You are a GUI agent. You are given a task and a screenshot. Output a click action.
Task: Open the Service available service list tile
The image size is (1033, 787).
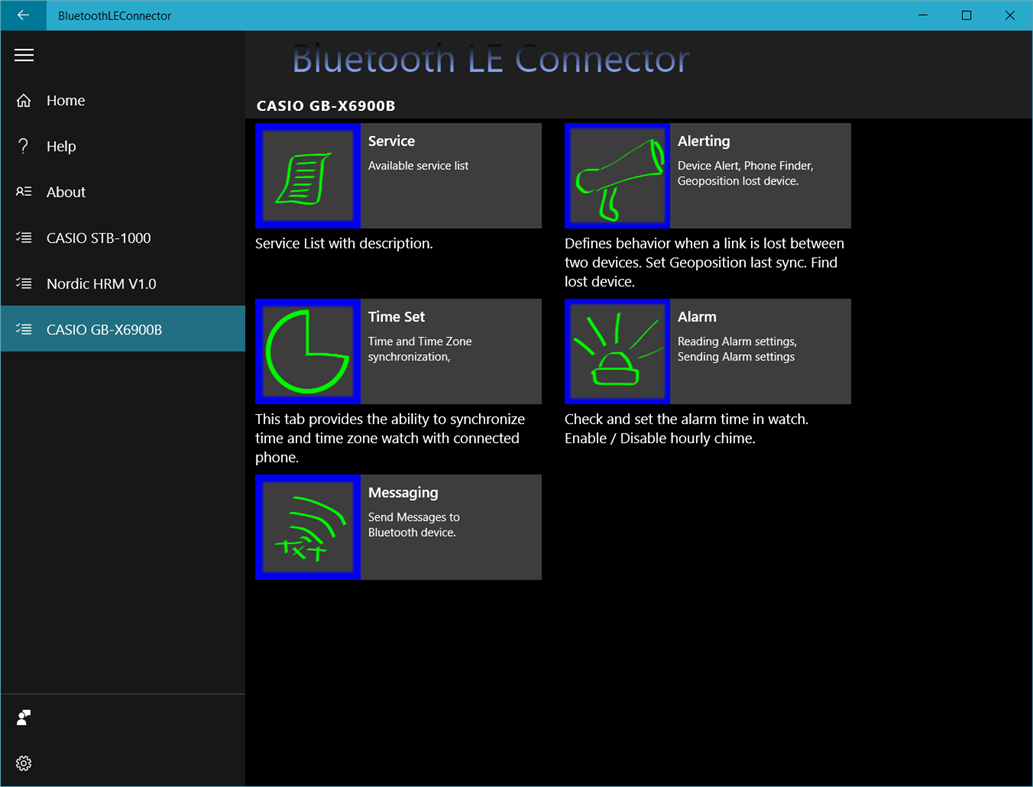450,174
